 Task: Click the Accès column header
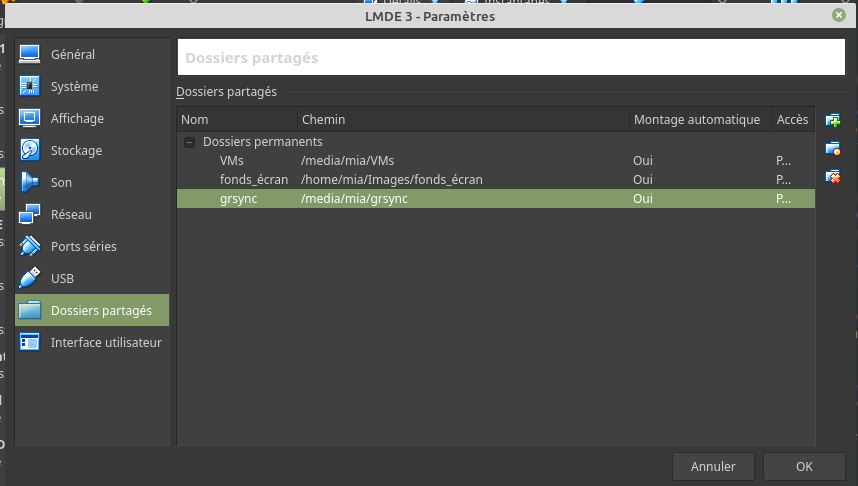tap(793, 119)
